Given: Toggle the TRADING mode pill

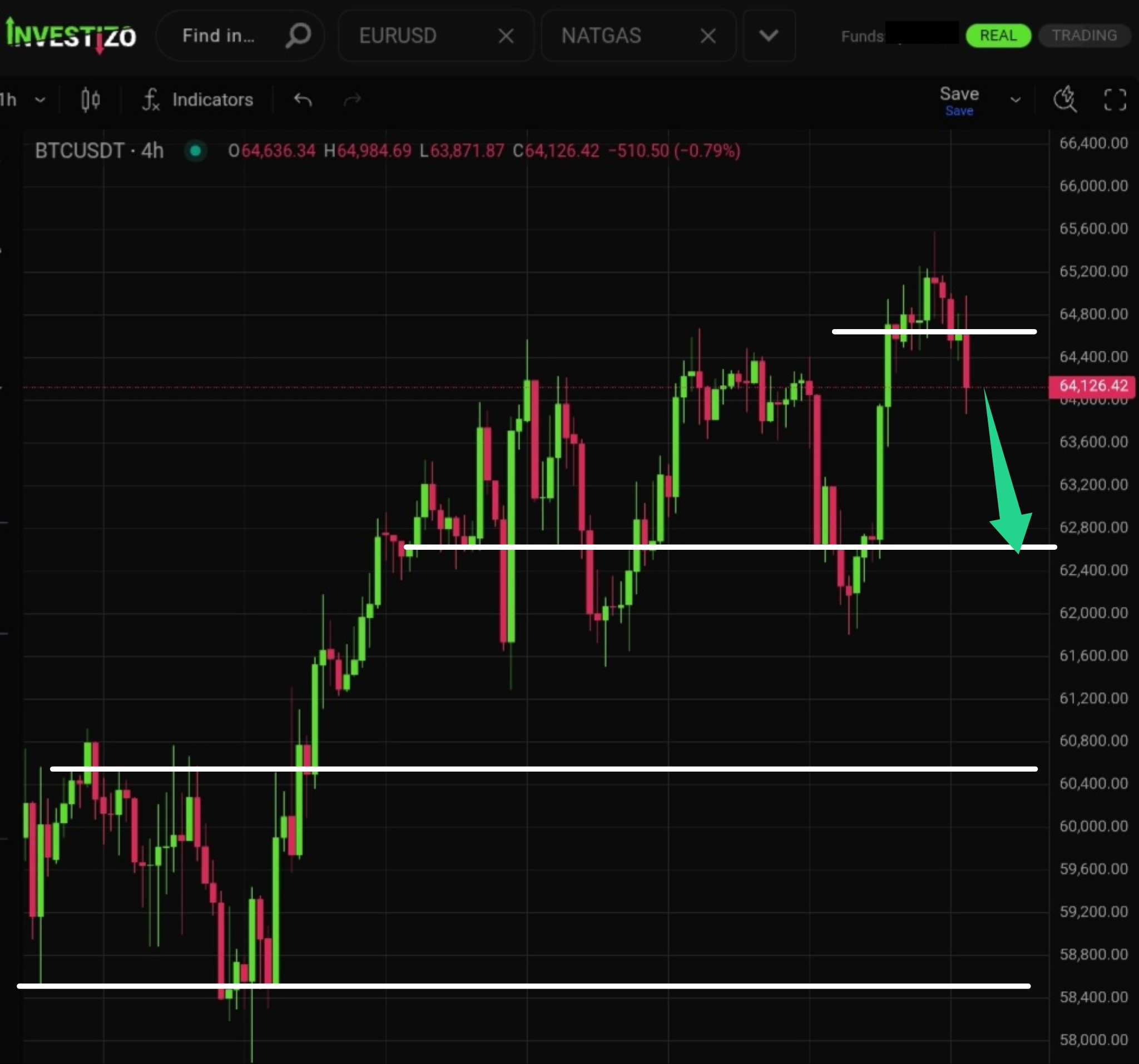Looking at the screenshot, I should (1084, 36).
